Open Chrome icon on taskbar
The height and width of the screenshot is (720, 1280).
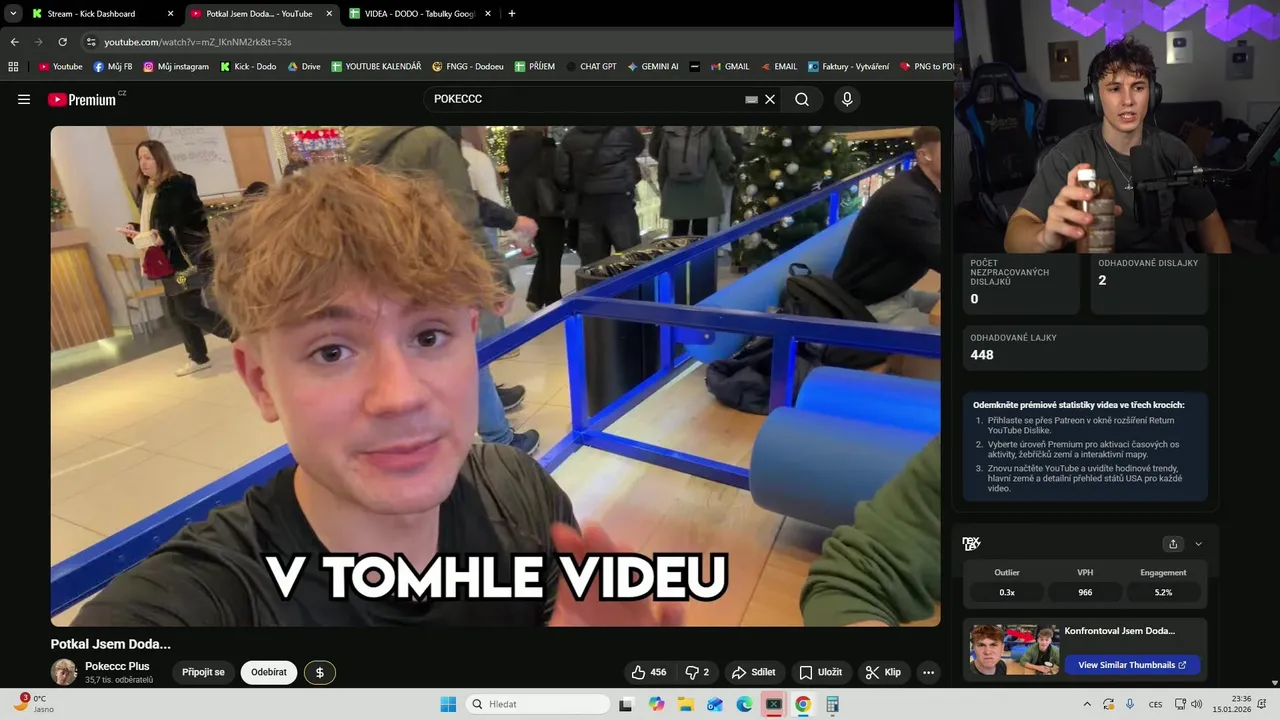803,704
